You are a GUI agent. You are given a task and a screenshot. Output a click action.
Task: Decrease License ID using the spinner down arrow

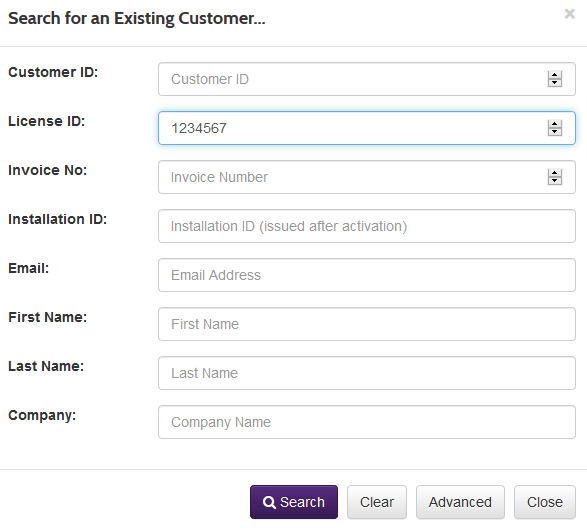pyautogui.click(x=555, y=132)
